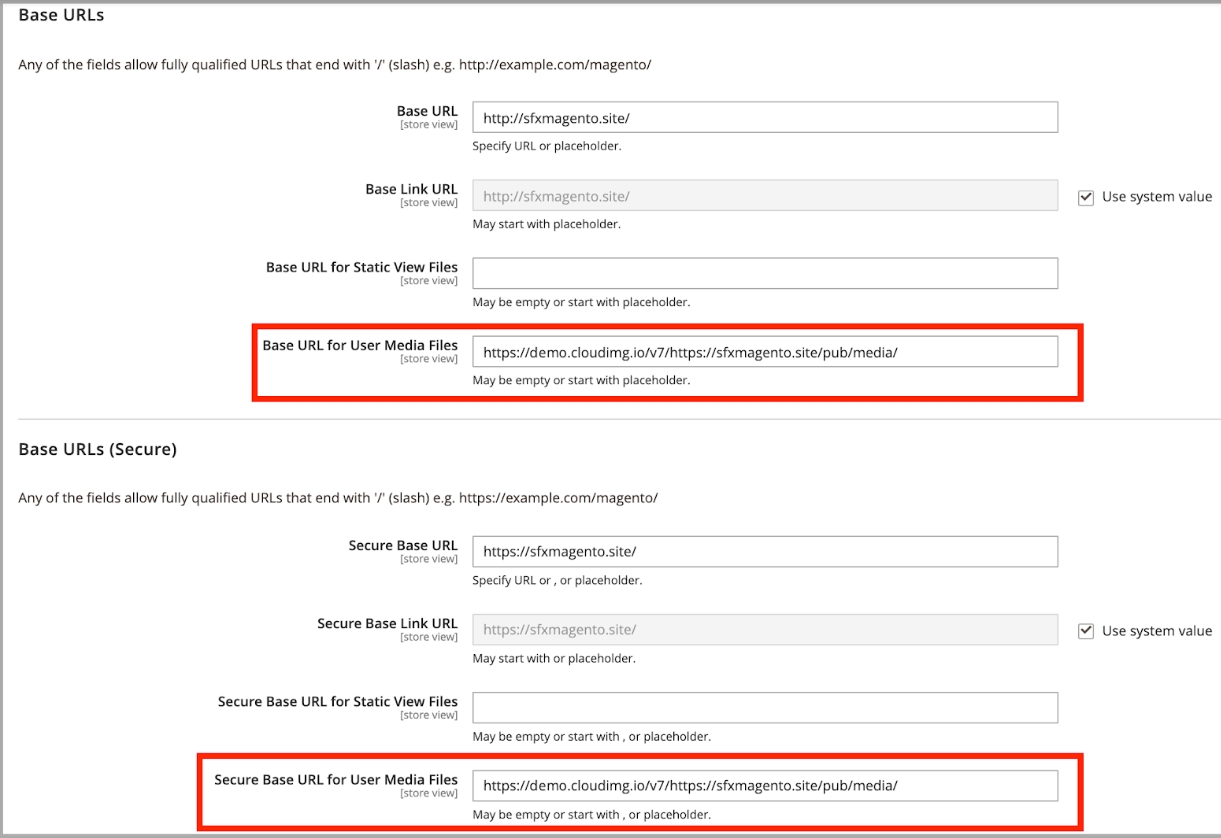Click the 'Base URL for User Media Files' label

click(359, 345)
